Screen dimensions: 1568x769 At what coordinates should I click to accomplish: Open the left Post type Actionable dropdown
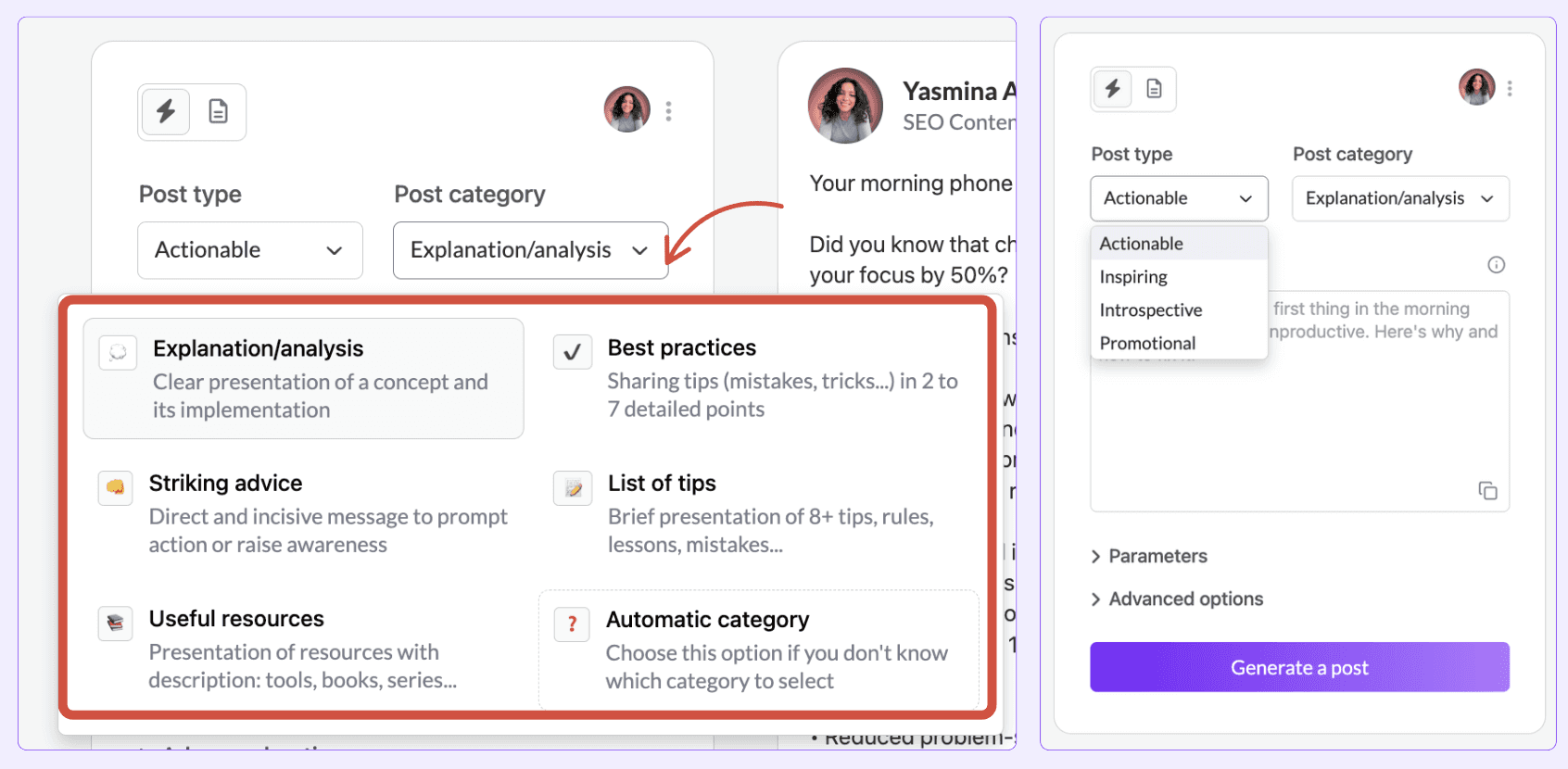(x=250, y=250)
